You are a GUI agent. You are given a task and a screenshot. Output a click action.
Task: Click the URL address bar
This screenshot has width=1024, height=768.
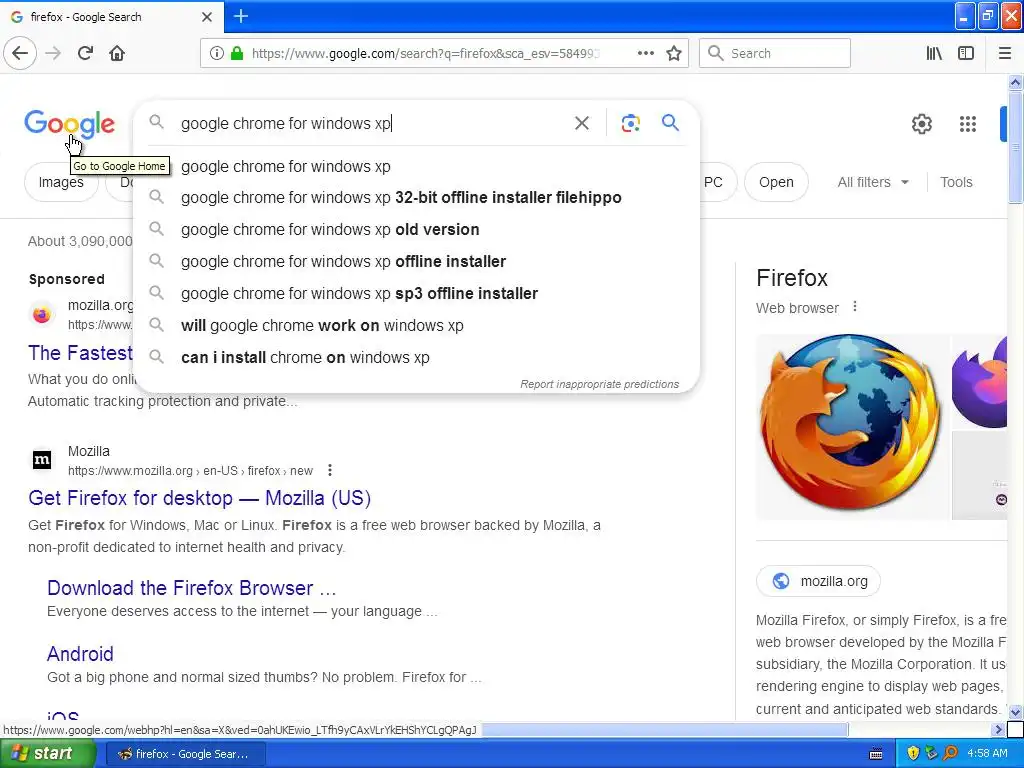point(424,53)
